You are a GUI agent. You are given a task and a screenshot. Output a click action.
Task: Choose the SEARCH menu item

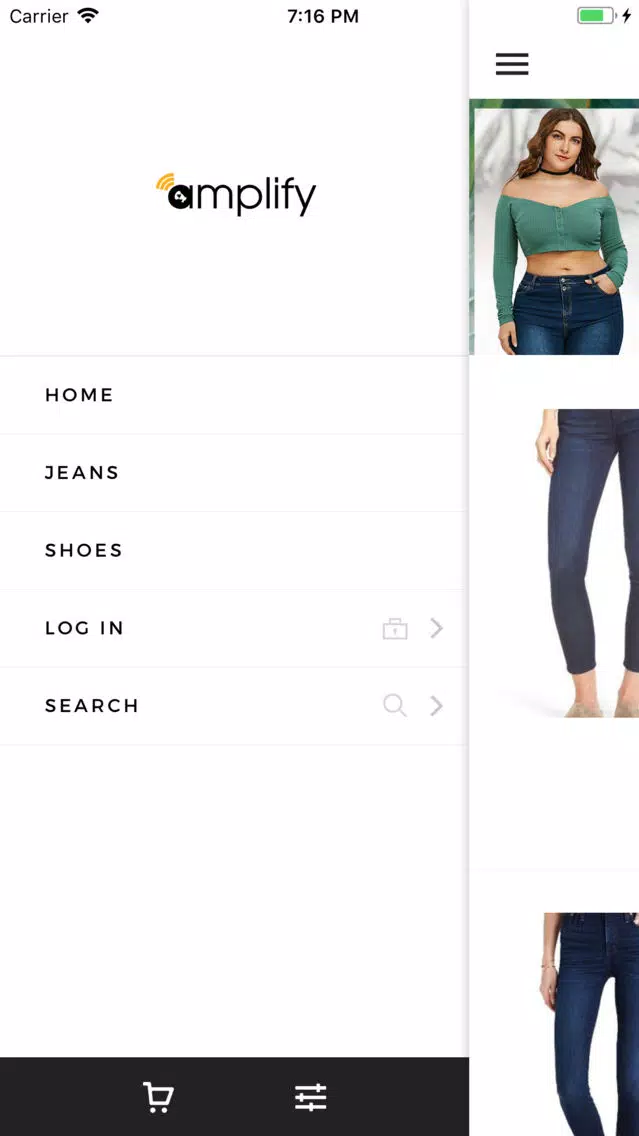click(233, 706)
